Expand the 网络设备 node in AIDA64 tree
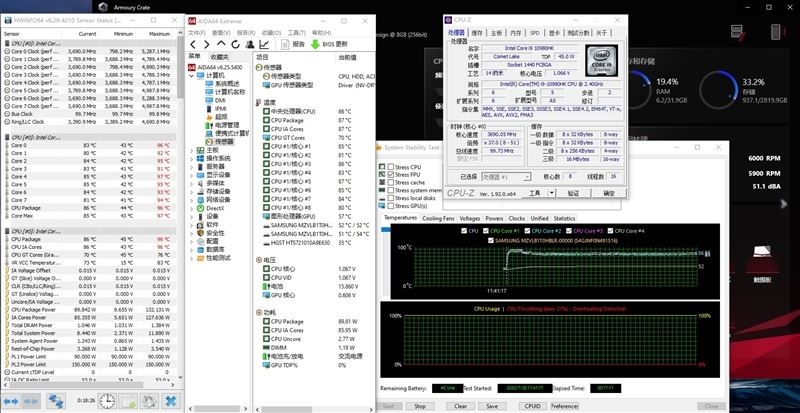Viewport: 800px width, 413px height. 192,200
